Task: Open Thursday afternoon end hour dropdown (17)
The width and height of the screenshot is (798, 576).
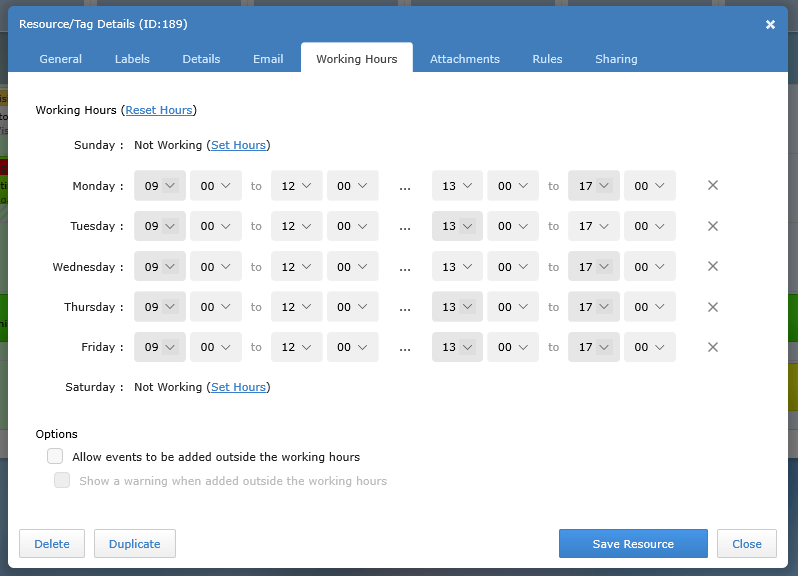Action: pyautogui.click(x=594, y=307)
